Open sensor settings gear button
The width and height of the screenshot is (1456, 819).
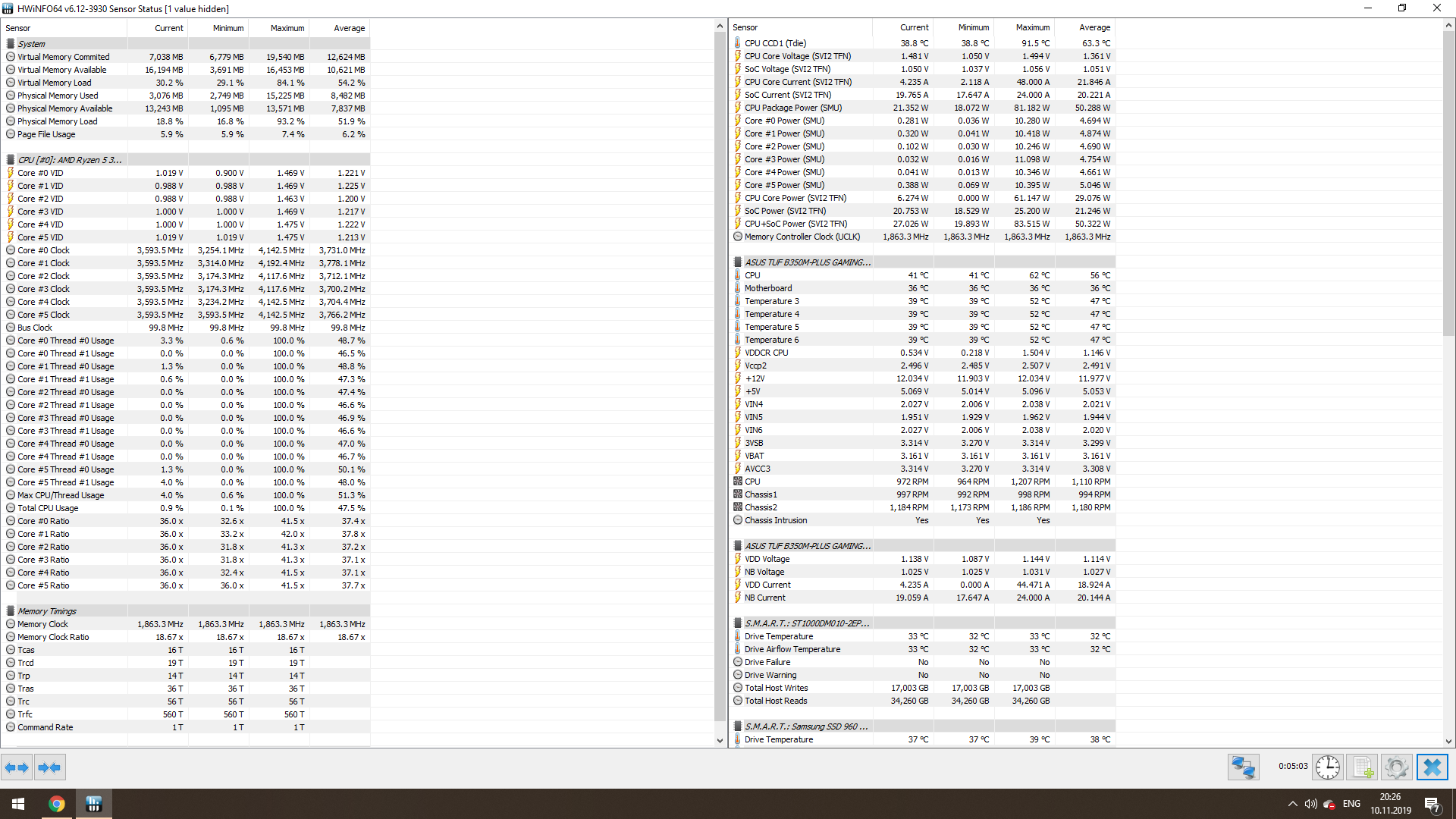(x=1396, y=767)
